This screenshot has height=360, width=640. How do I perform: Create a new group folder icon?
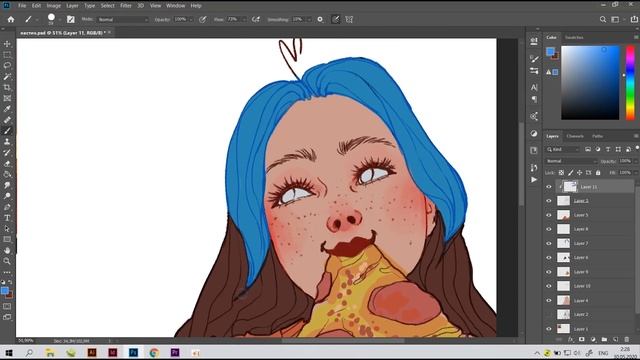click(604, 339)
